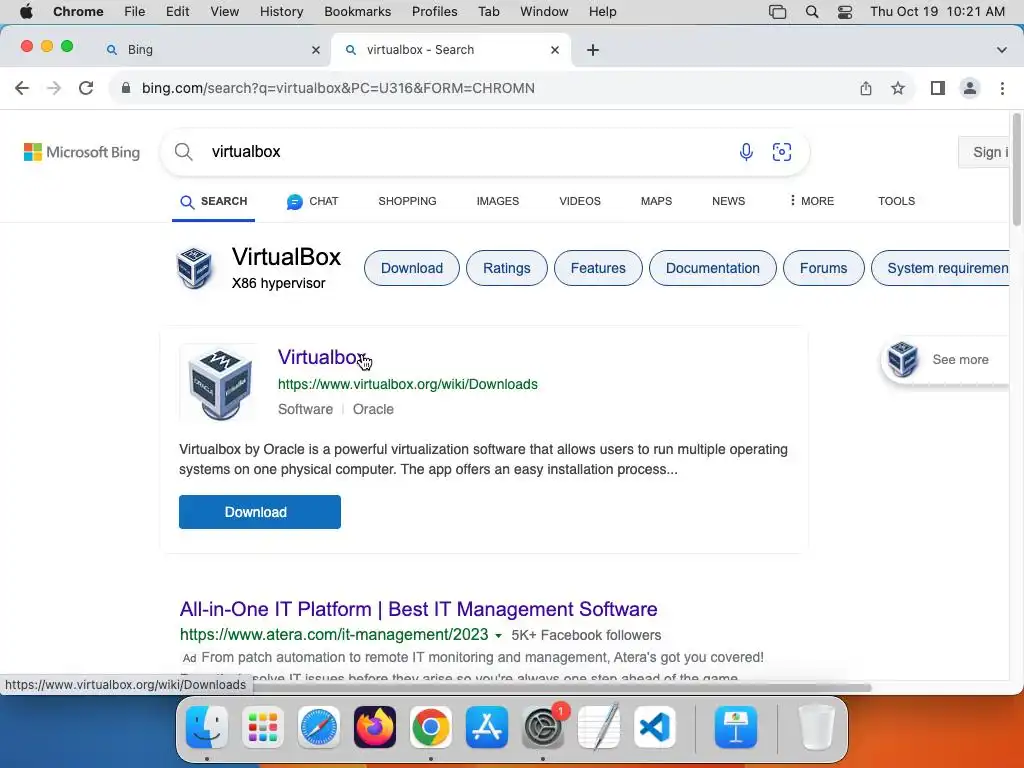Screen dimensions: 1024x768
Task: Open the virtualbox.org/wiki/Downloads URL link
Action: coord(408,384)
